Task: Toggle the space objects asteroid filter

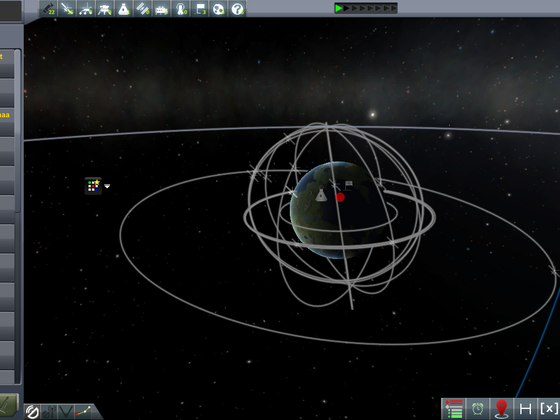Action: (x=219, y=9)
